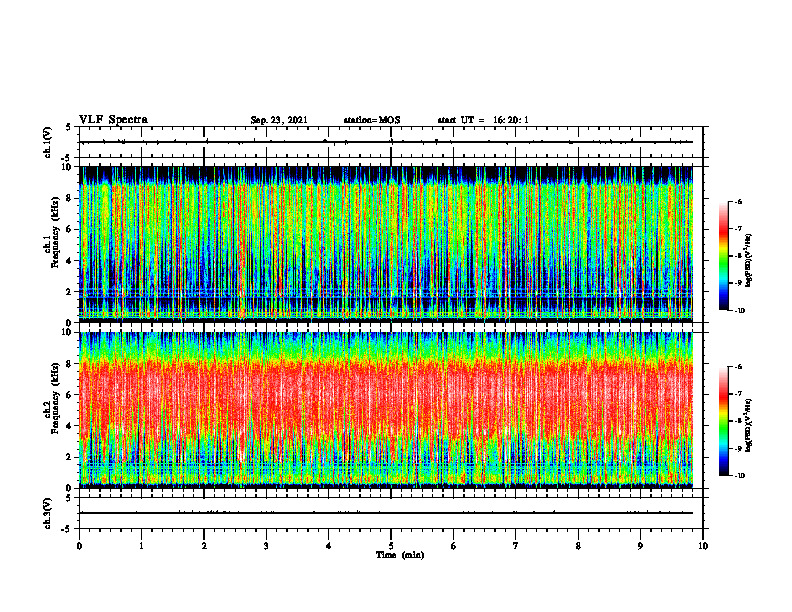Click time axis tick label "7"
792x612 pixels.
pos(516,546)
